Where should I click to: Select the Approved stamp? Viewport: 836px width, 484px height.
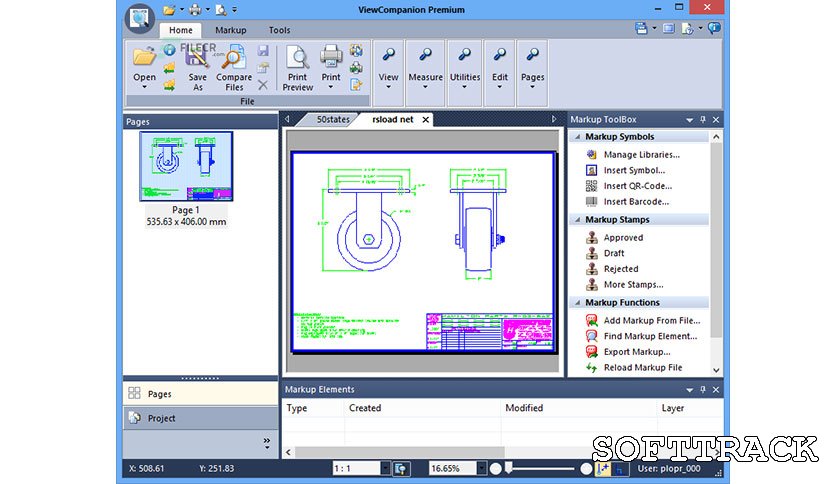pos(623,238)
